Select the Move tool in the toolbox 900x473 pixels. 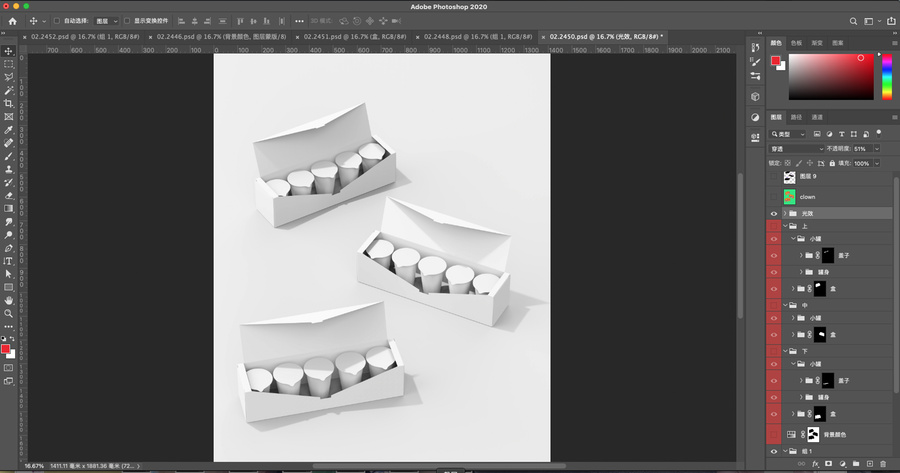(x=9, y=51)
